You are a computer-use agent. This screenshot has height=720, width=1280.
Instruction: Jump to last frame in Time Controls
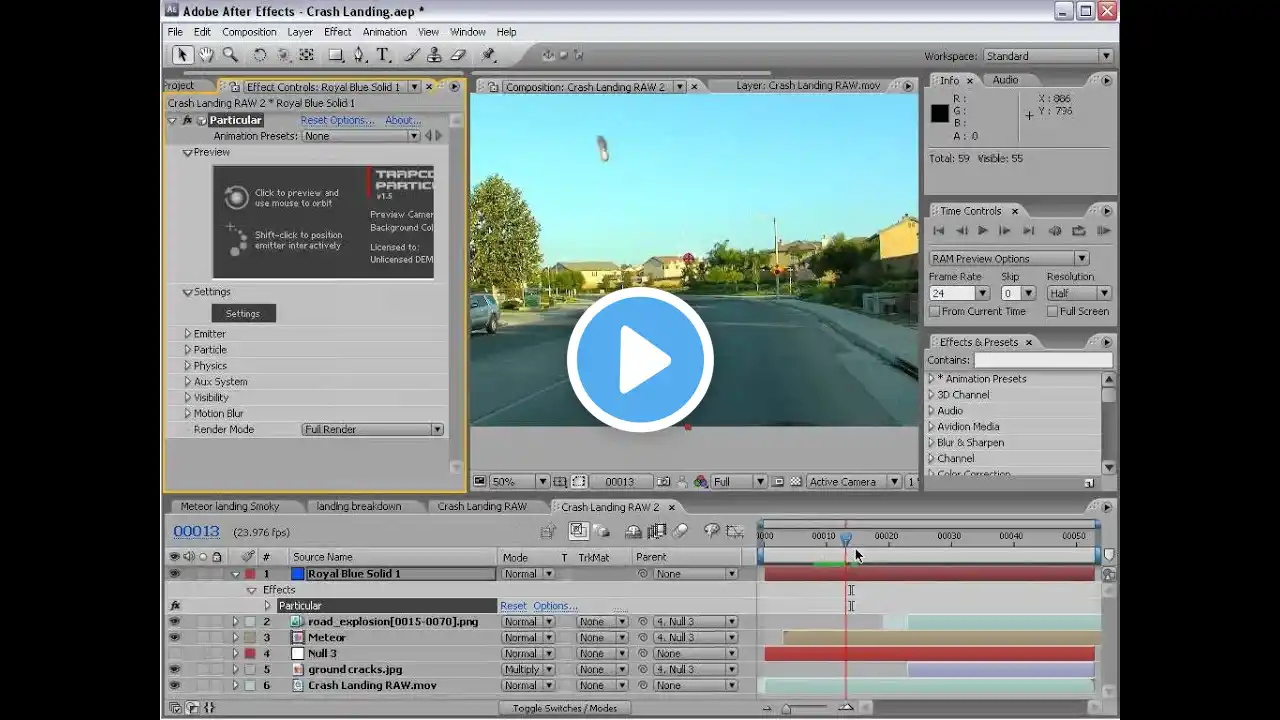[1027, 231]
